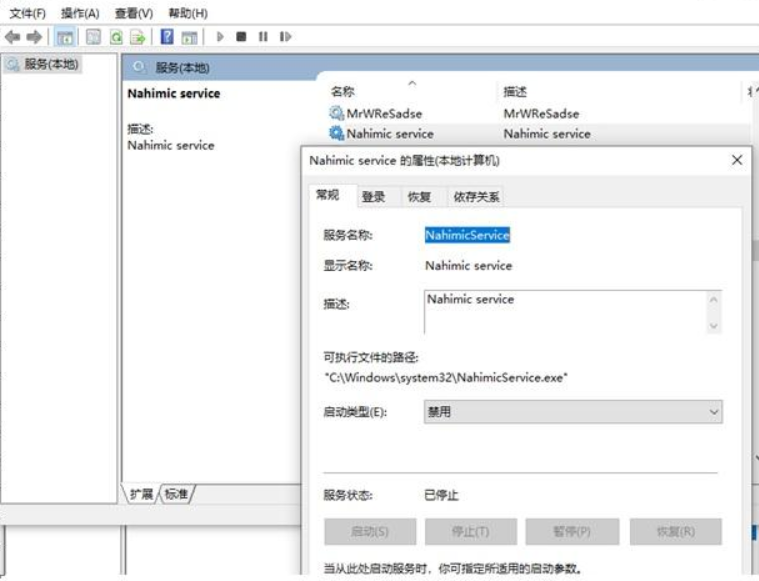Switch to the 依存关系 tab
This screenshot has width=759, height=581.
(476, 197)
